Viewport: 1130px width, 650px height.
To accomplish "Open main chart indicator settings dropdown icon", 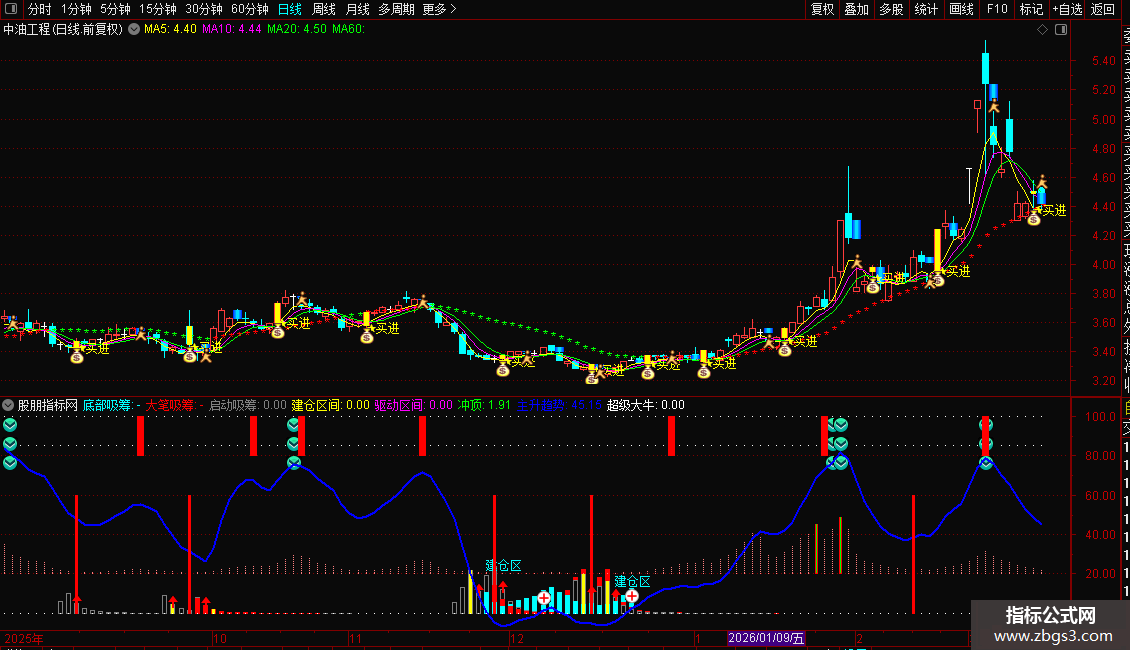I will [x=134, y=30].
